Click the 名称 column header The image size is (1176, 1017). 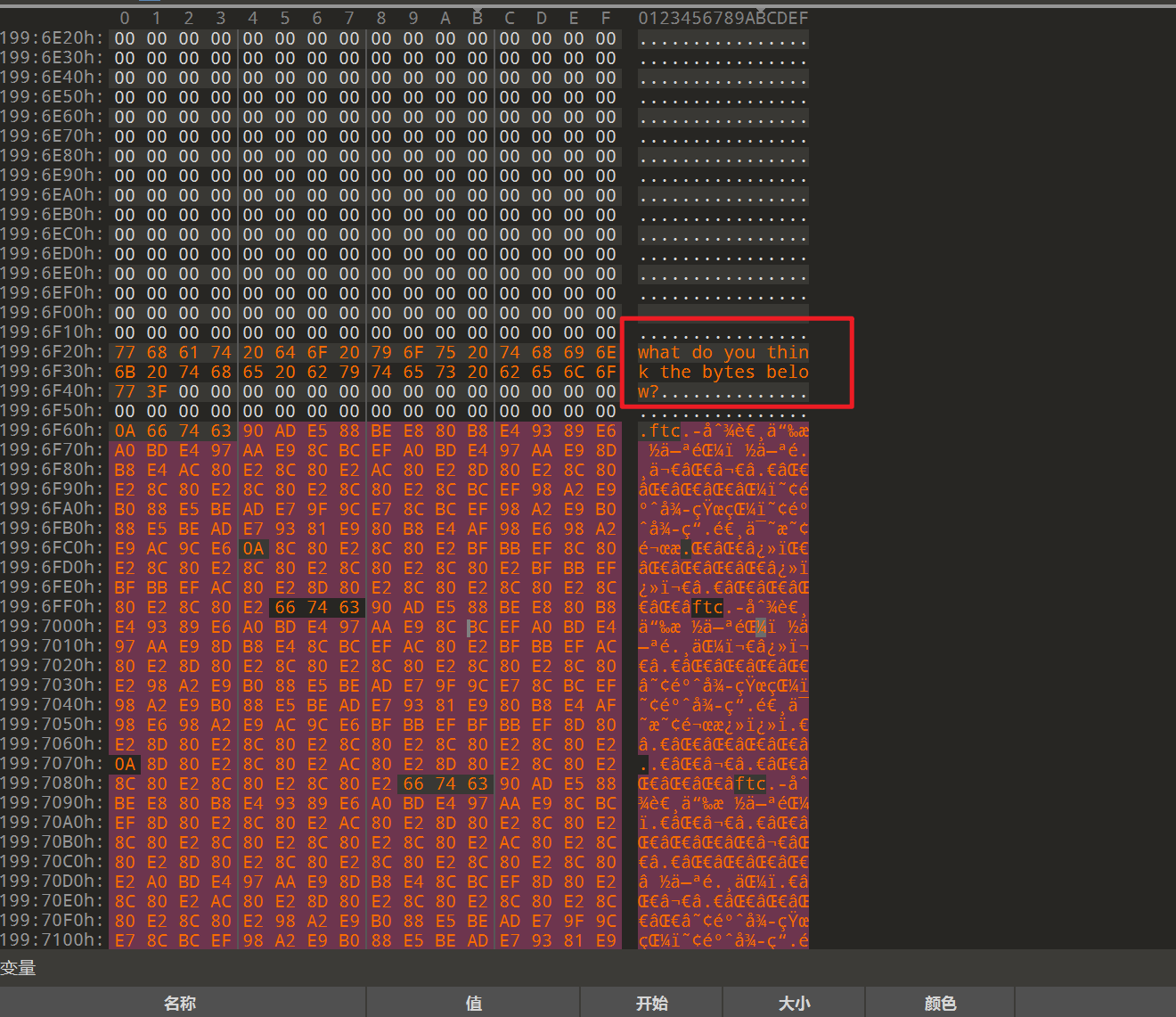click(180, 1003)
